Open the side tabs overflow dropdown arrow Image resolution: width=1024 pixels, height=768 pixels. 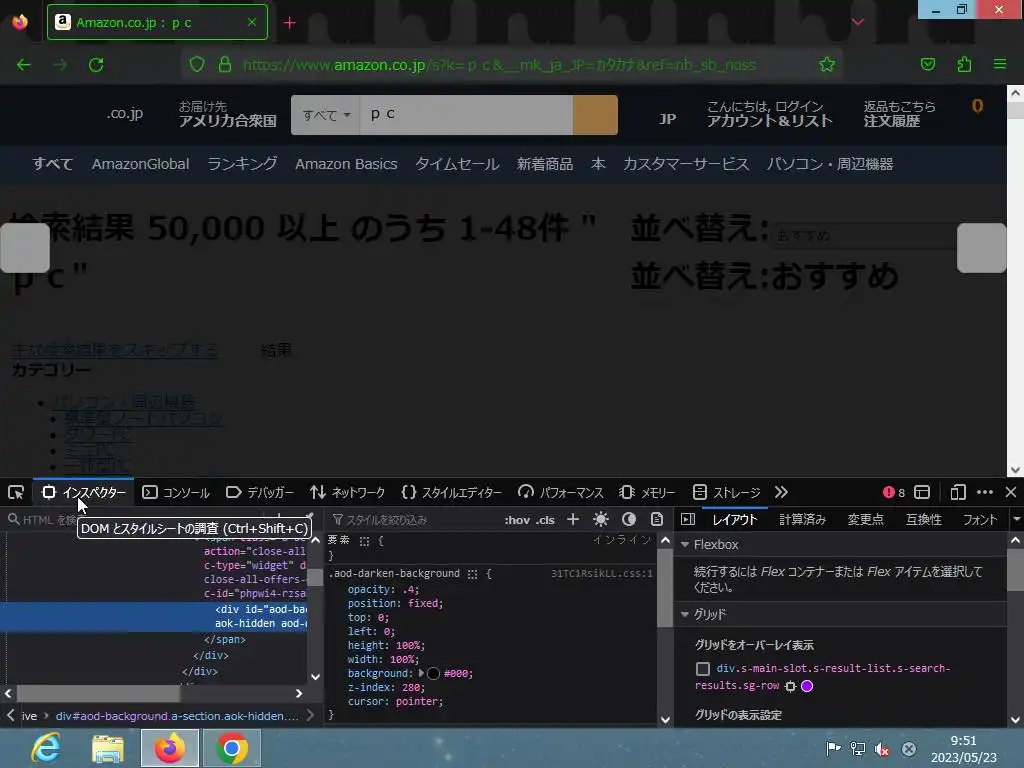point(1016,520)
